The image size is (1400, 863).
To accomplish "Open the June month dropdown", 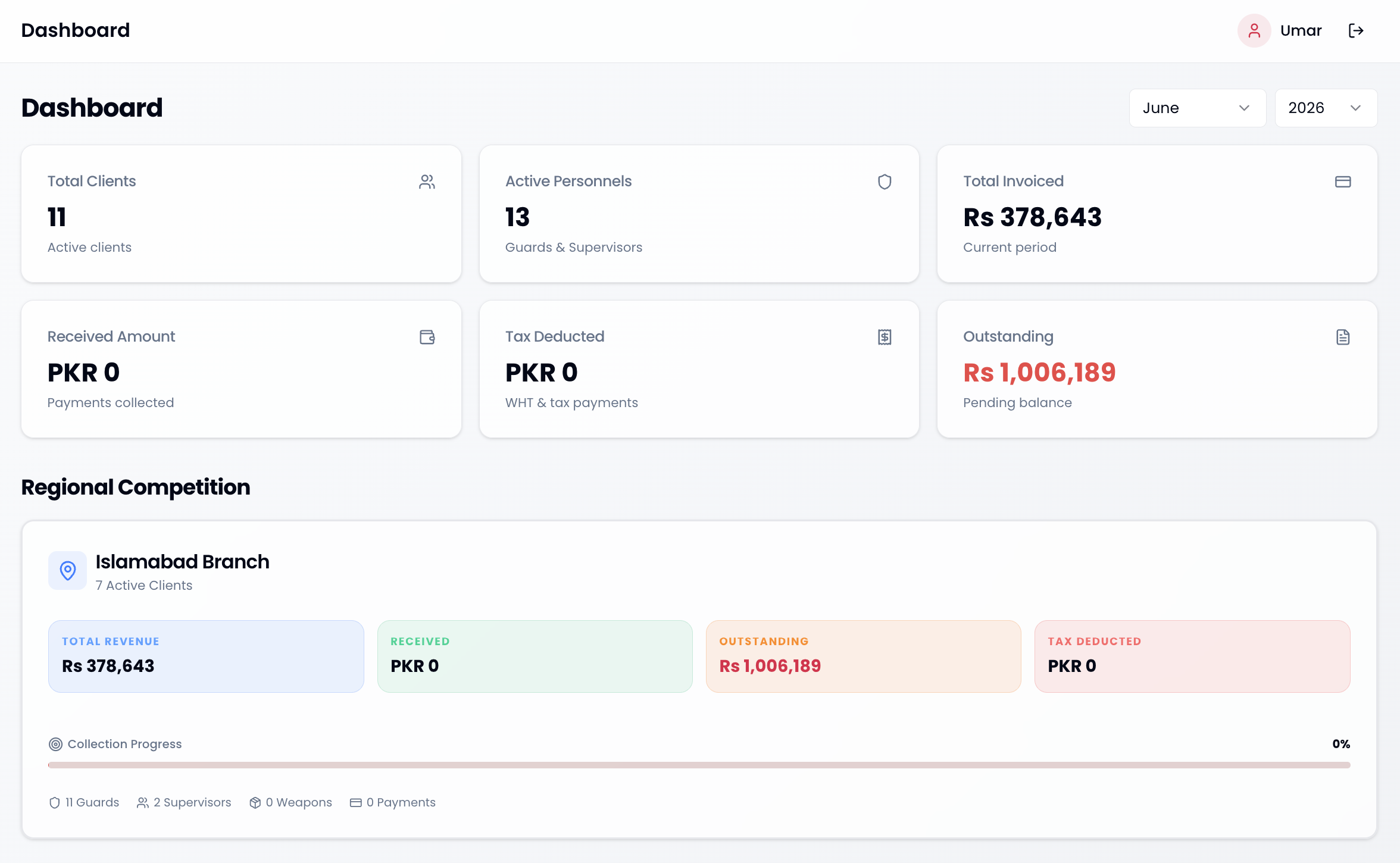I will pyautogui.click(x=1197, y=108).
